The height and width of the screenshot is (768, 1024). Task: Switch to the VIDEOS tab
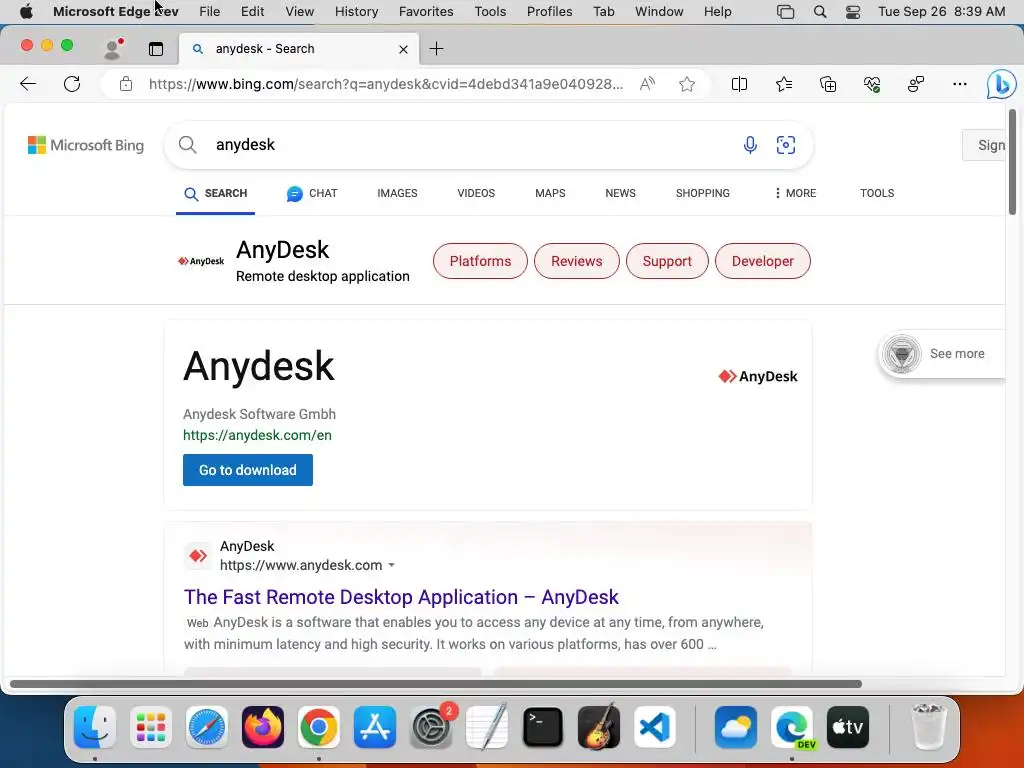(476, 193)
